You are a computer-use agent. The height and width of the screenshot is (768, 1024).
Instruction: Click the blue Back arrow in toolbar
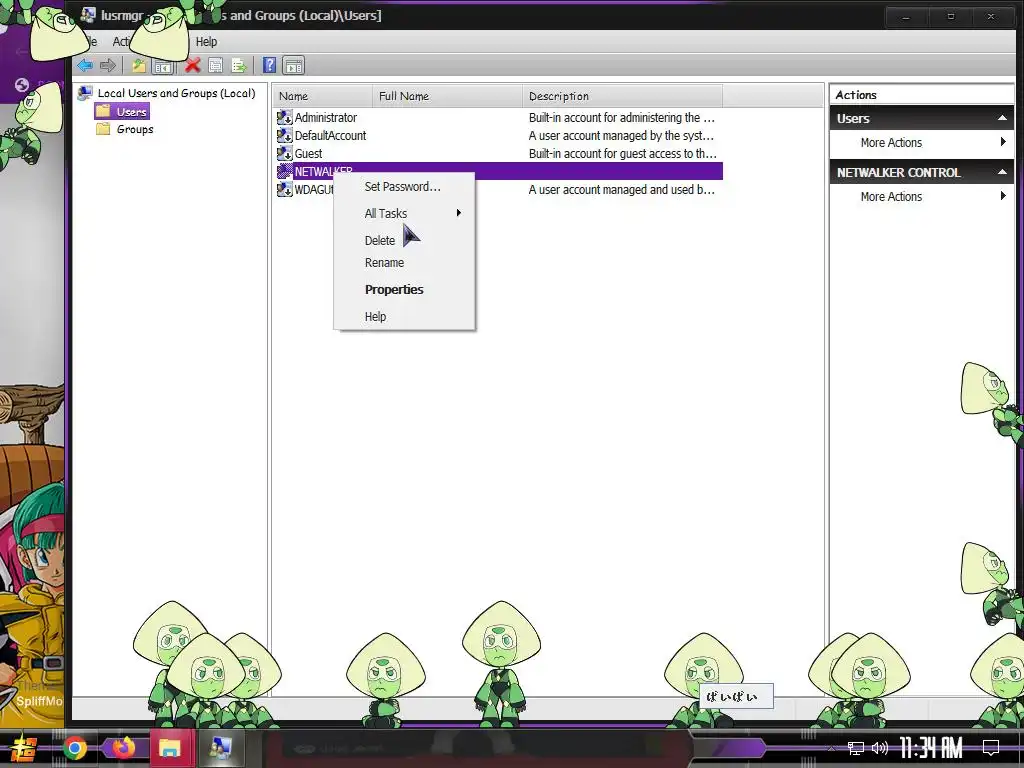tap(85, 65)
